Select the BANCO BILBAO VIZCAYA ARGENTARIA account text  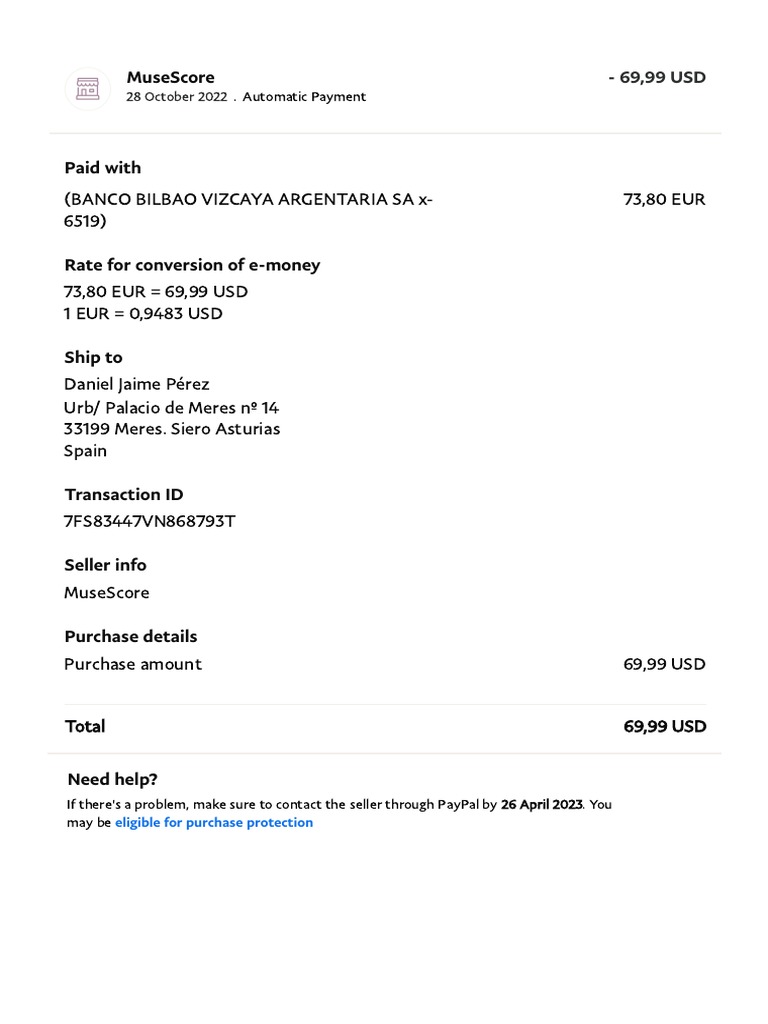[x=248, y=200]
